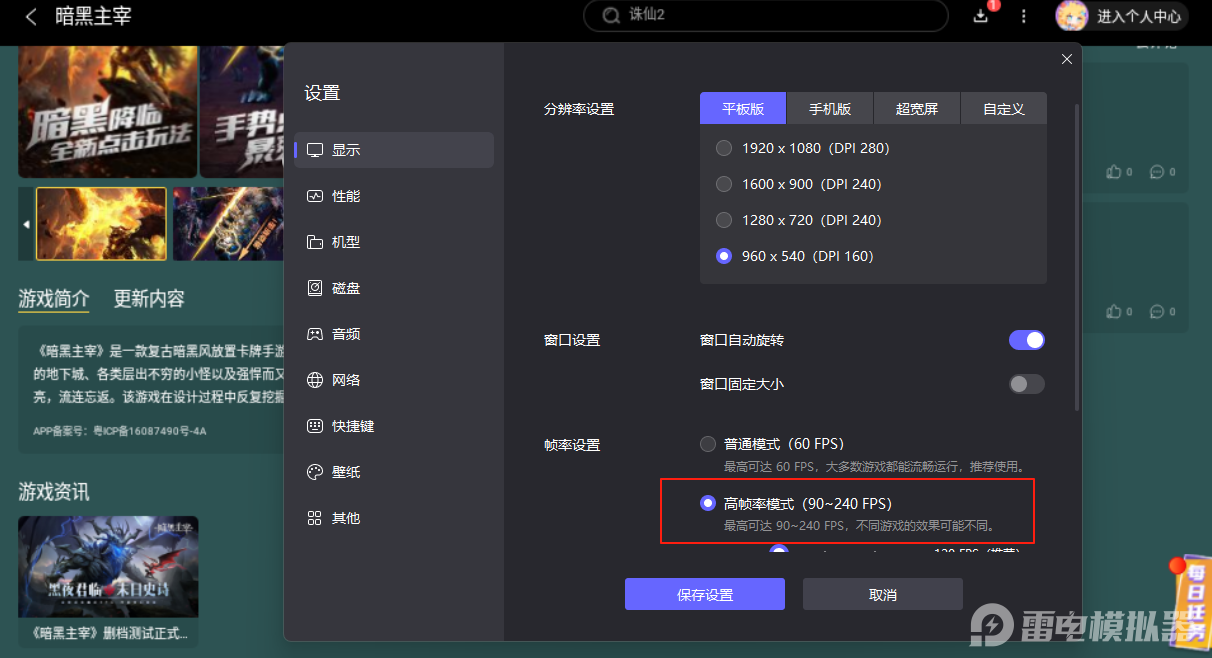Open the 壁纸 settings section
The image size is (1212, 658).
[394, 472]
